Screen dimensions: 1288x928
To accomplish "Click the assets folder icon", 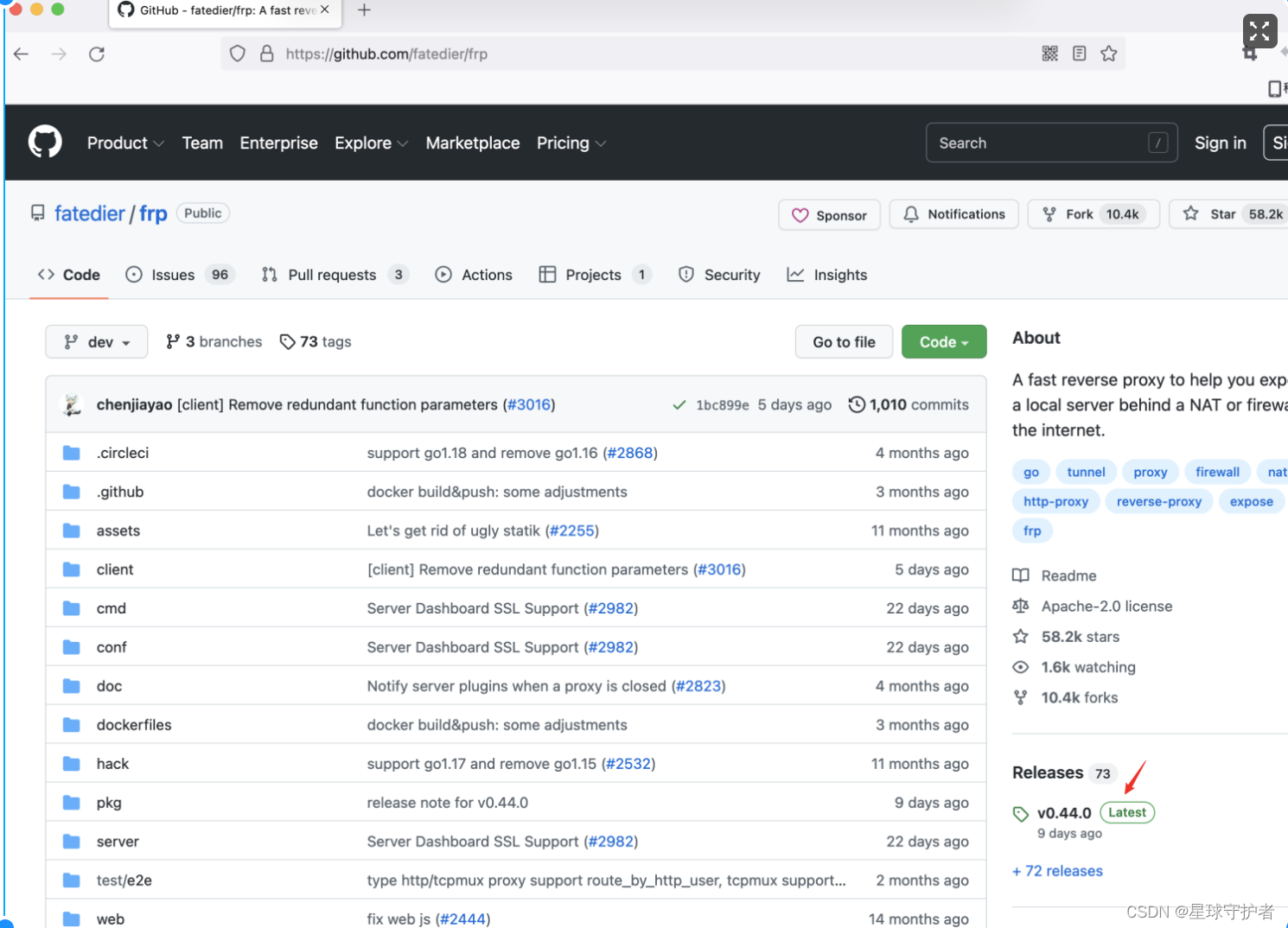I will tap(72, 531).
